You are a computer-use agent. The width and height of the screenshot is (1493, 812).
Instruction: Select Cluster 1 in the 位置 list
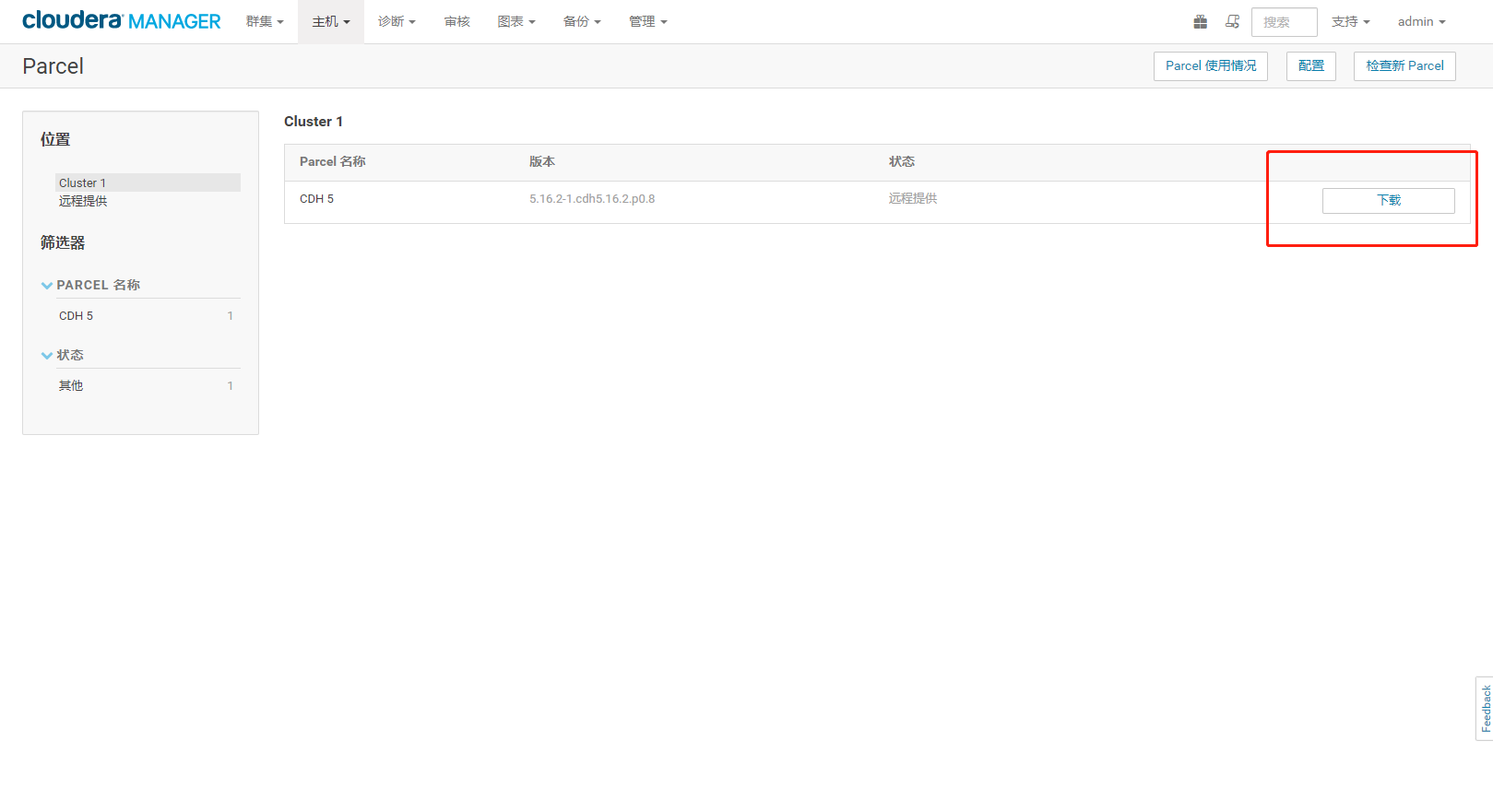coord(148,182)
